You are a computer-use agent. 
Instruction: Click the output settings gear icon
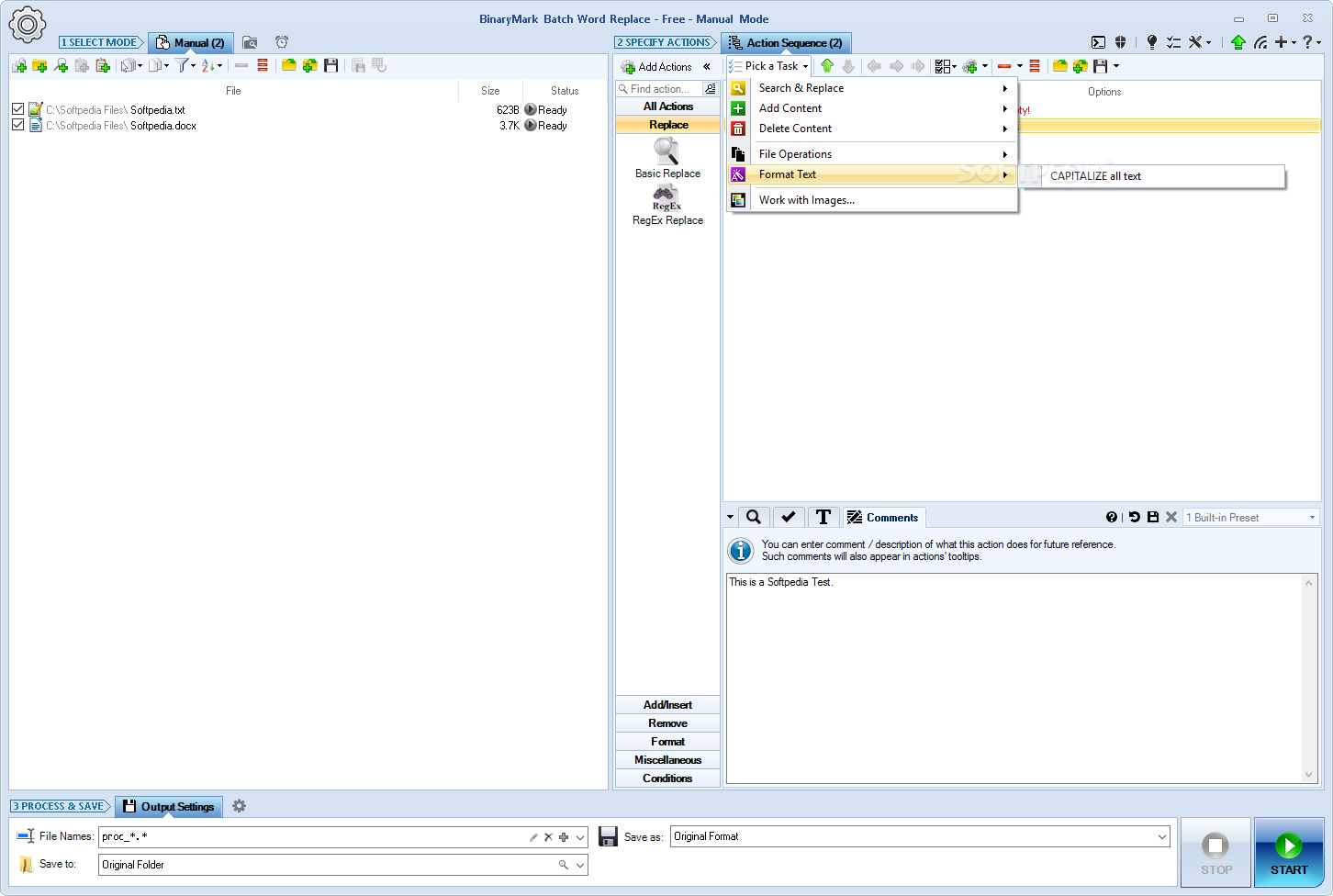click(240, 806)
